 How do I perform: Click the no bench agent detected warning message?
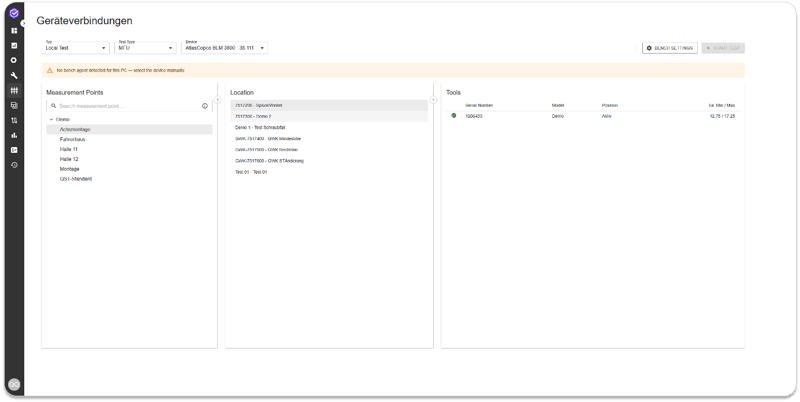[120, 70]
